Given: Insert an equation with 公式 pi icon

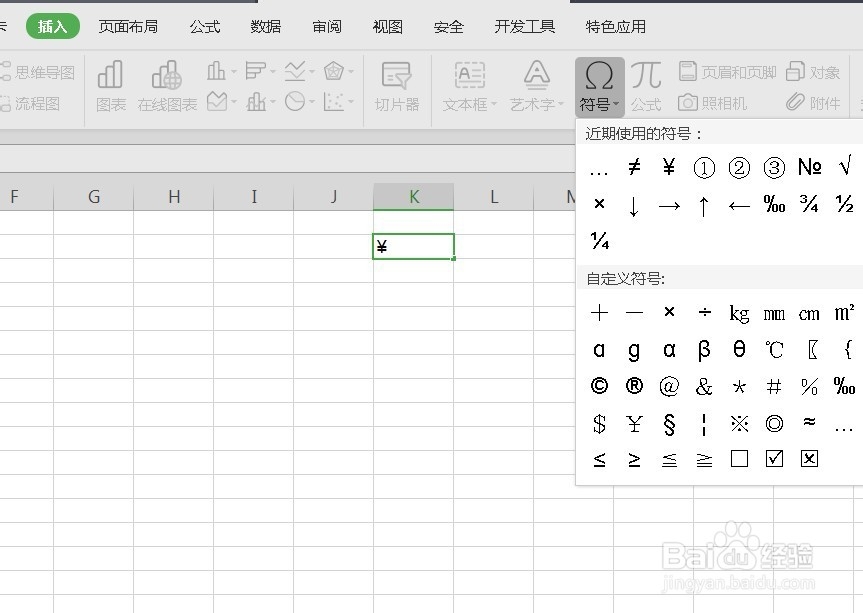Looking at the screenshot, I should (x=646, y=86).
